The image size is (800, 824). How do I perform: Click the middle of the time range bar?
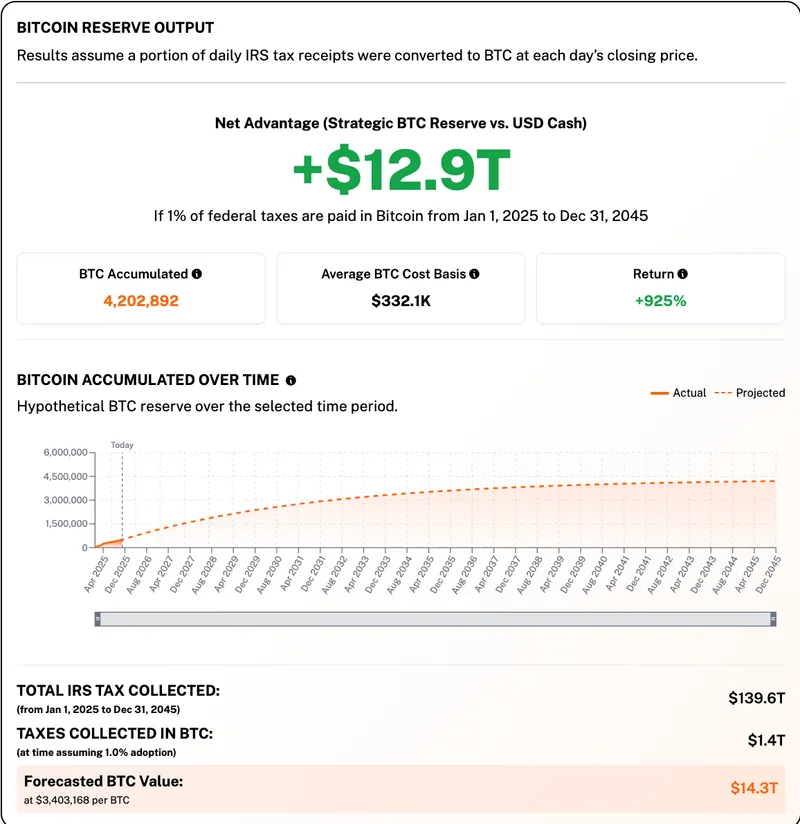(x=435, y=620)
